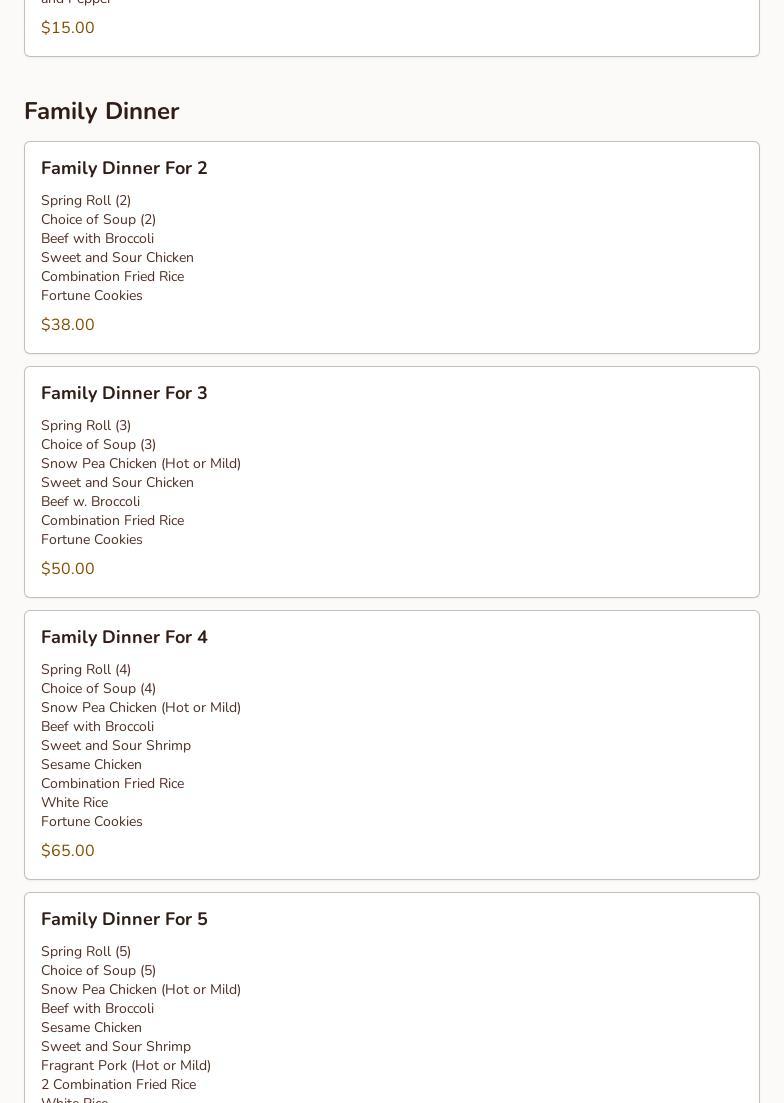Click Fragrant Pork (Hot or Mild) line
The height and width of the screenshot is (1103, 784).
[126, 1065]
